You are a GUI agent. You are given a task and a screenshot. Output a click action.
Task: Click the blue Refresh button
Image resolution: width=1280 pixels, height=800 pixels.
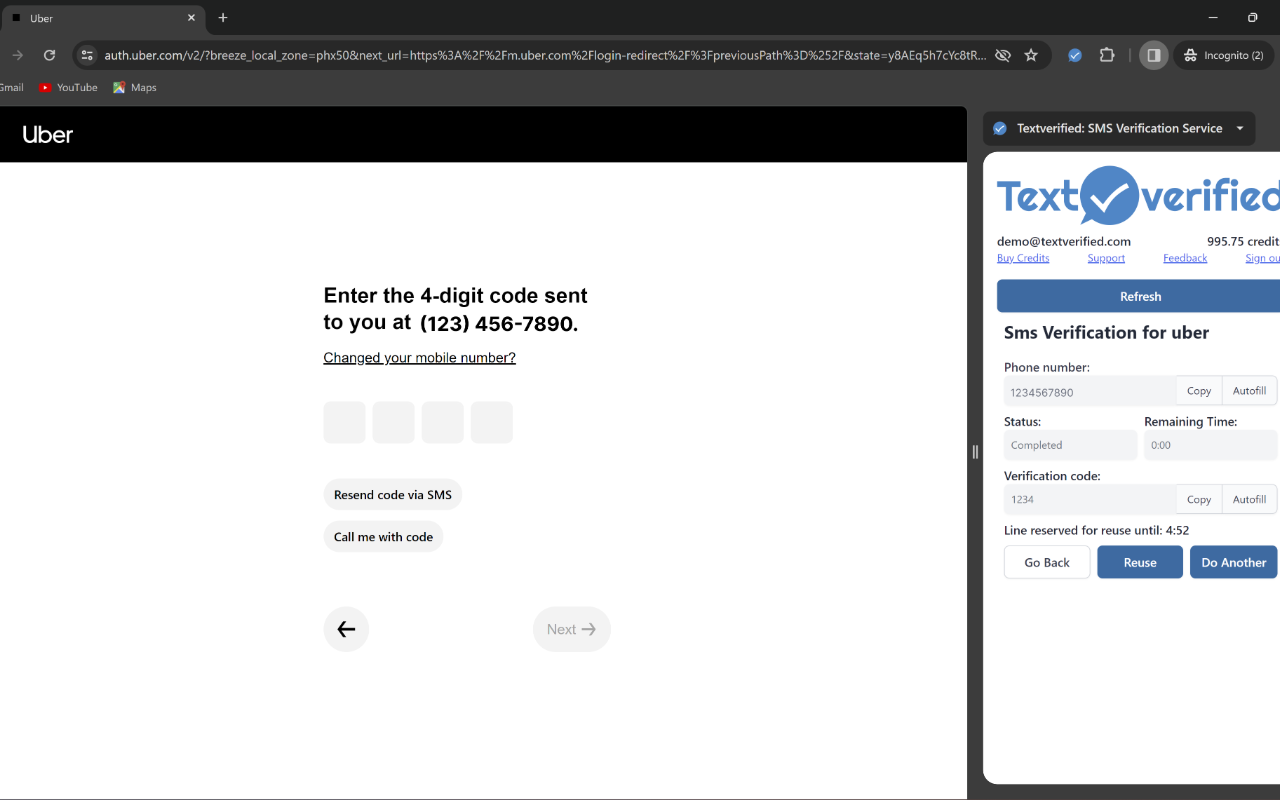coord(1139,296)
